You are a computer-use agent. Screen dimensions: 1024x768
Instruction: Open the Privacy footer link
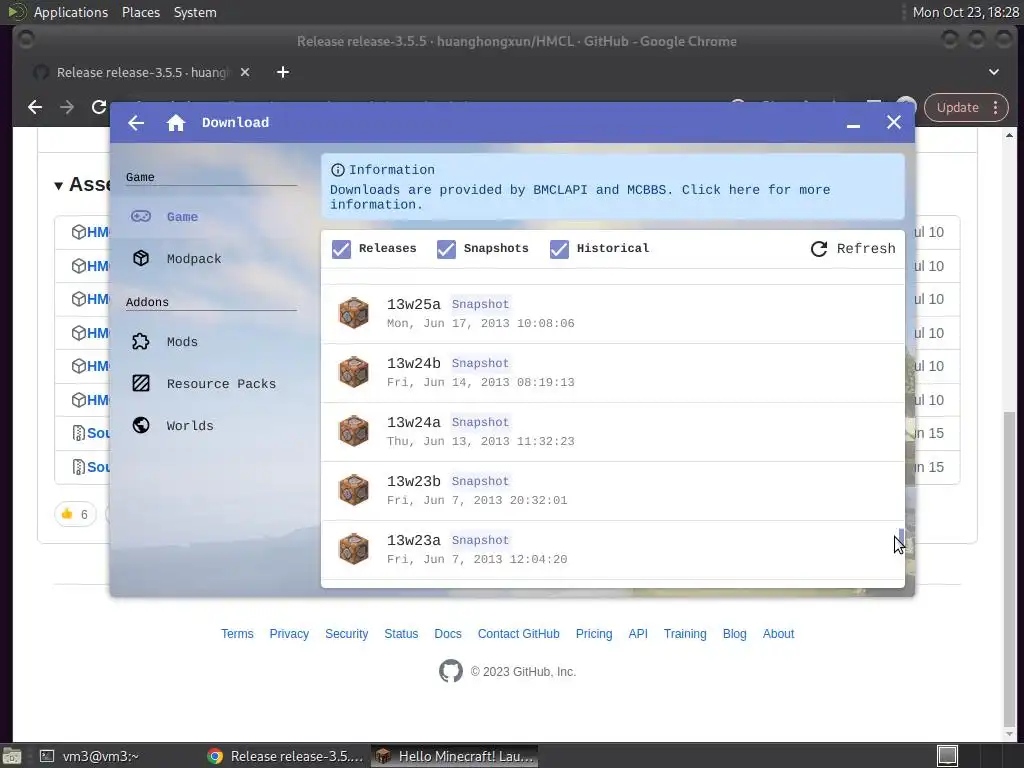[x=289, y=633]
